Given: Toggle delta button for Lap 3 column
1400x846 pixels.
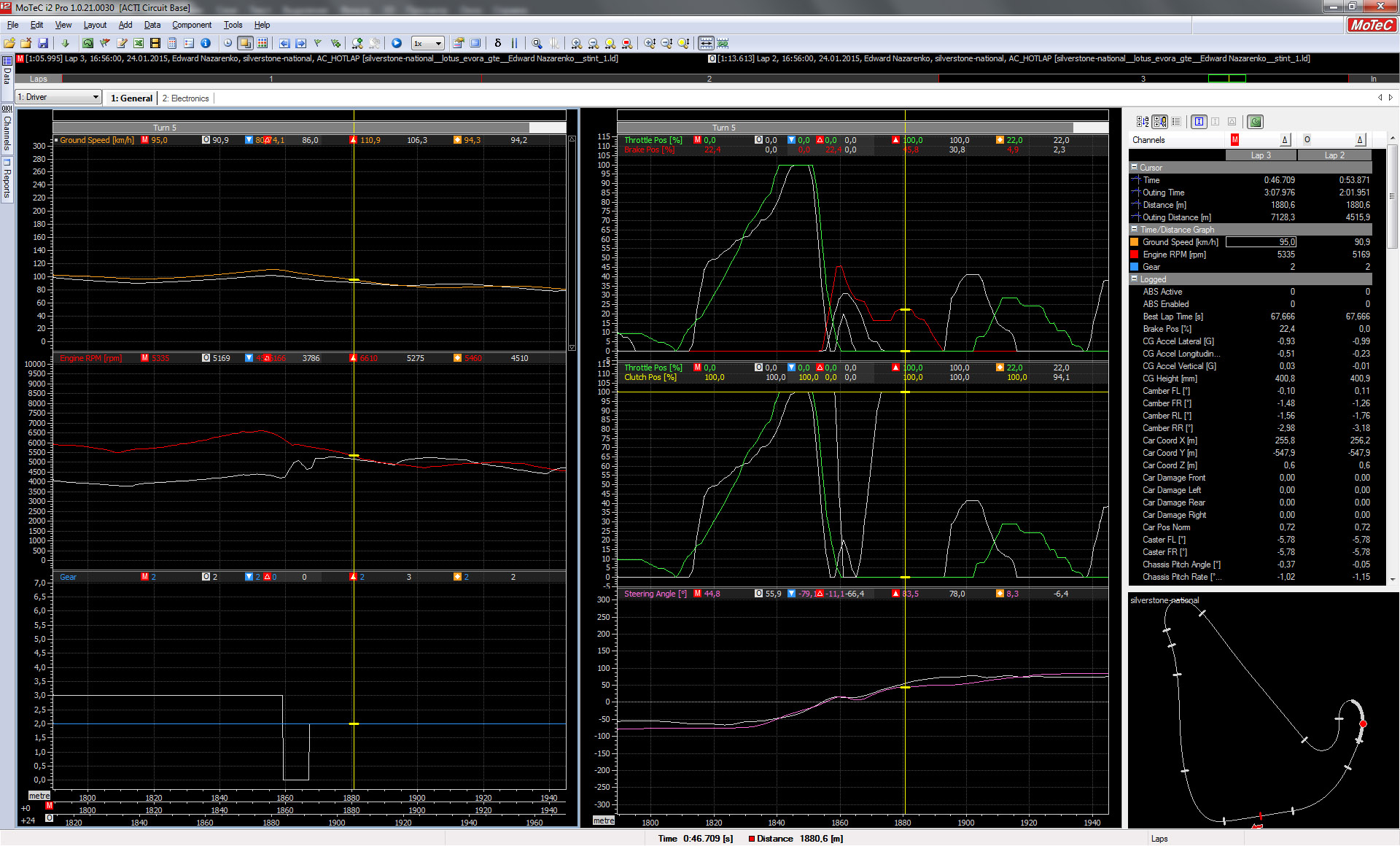Looking at the screenshot, I should (x=1285, y=139).
